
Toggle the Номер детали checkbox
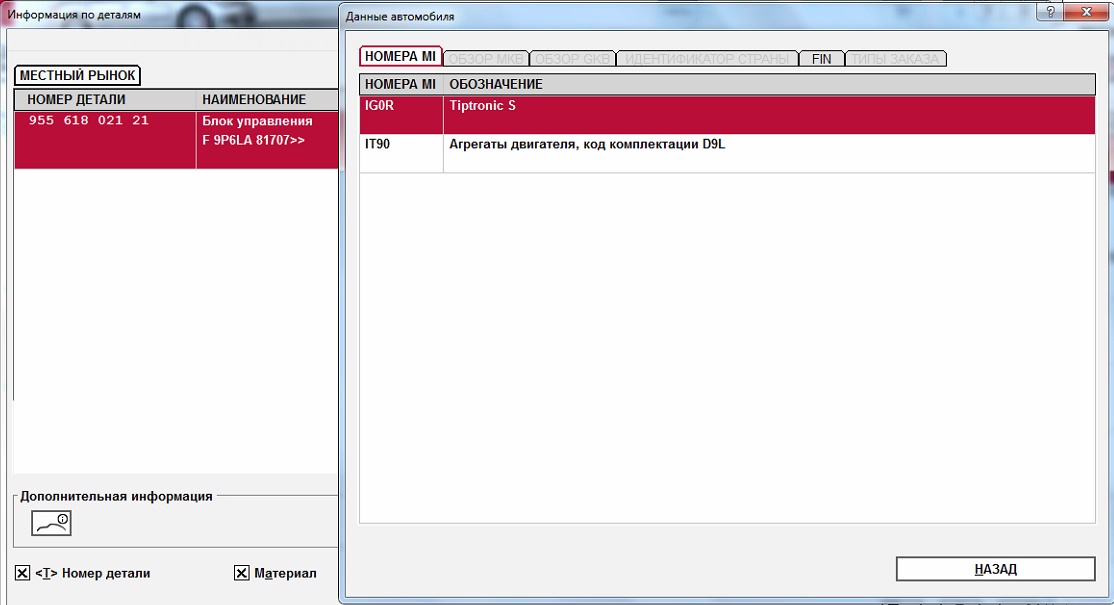[22, 573]
